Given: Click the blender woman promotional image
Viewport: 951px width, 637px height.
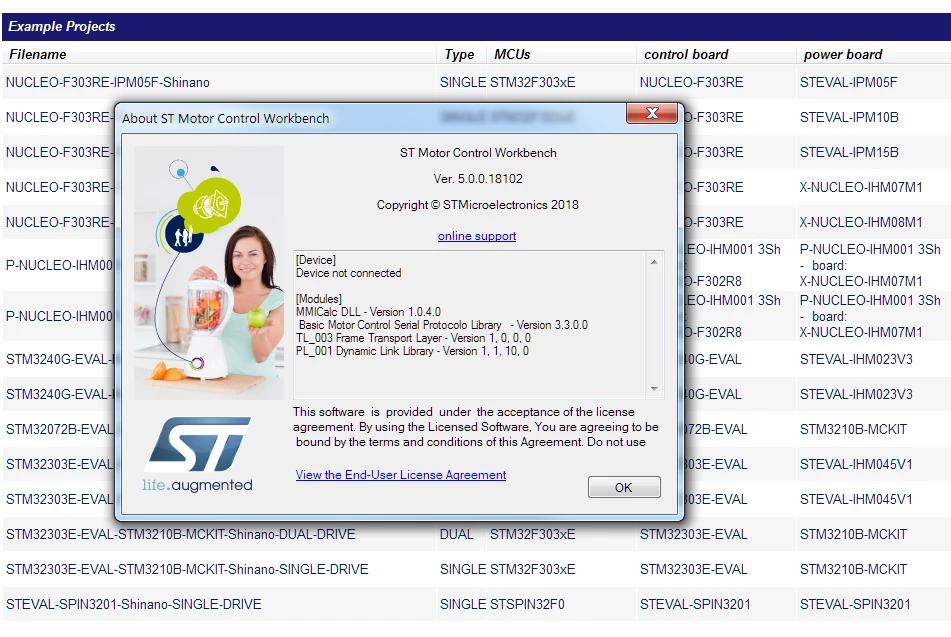Looking at the screenshot, I should 209,272.
